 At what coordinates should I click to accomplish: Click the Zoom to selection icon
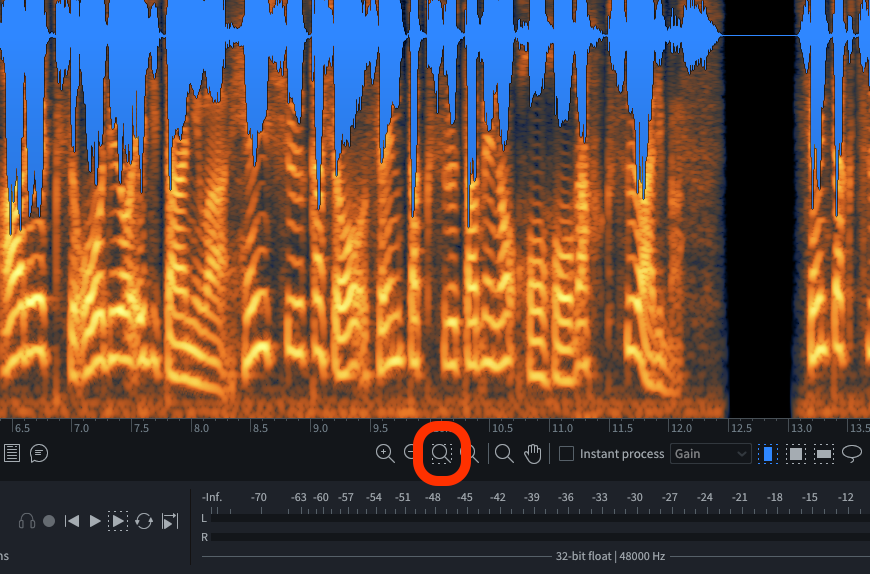[x=441, y=454]
